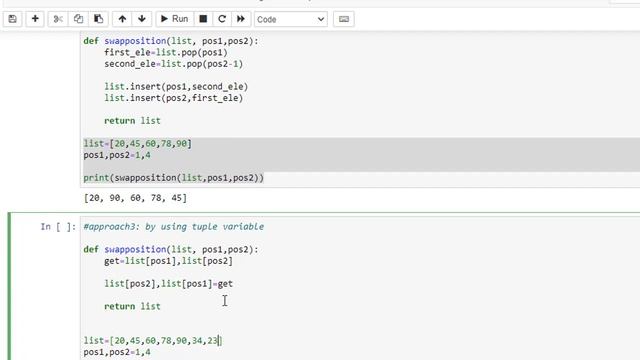
Task: Click second_ele=list.pop(pos2-1) line
Action: click(x=173, y=64)
